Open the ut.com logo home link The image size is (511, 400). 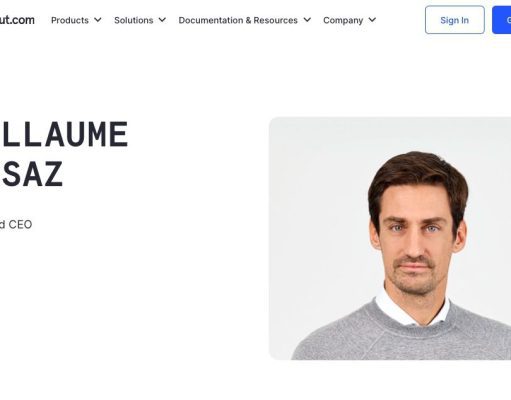[17, 20]
